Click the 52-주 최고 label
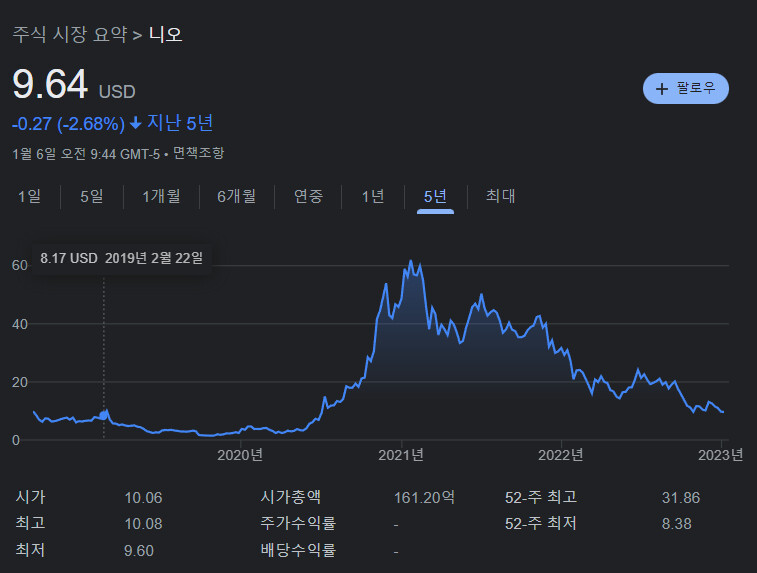Screen dimensions: 757x573 (x=541, y=498)
